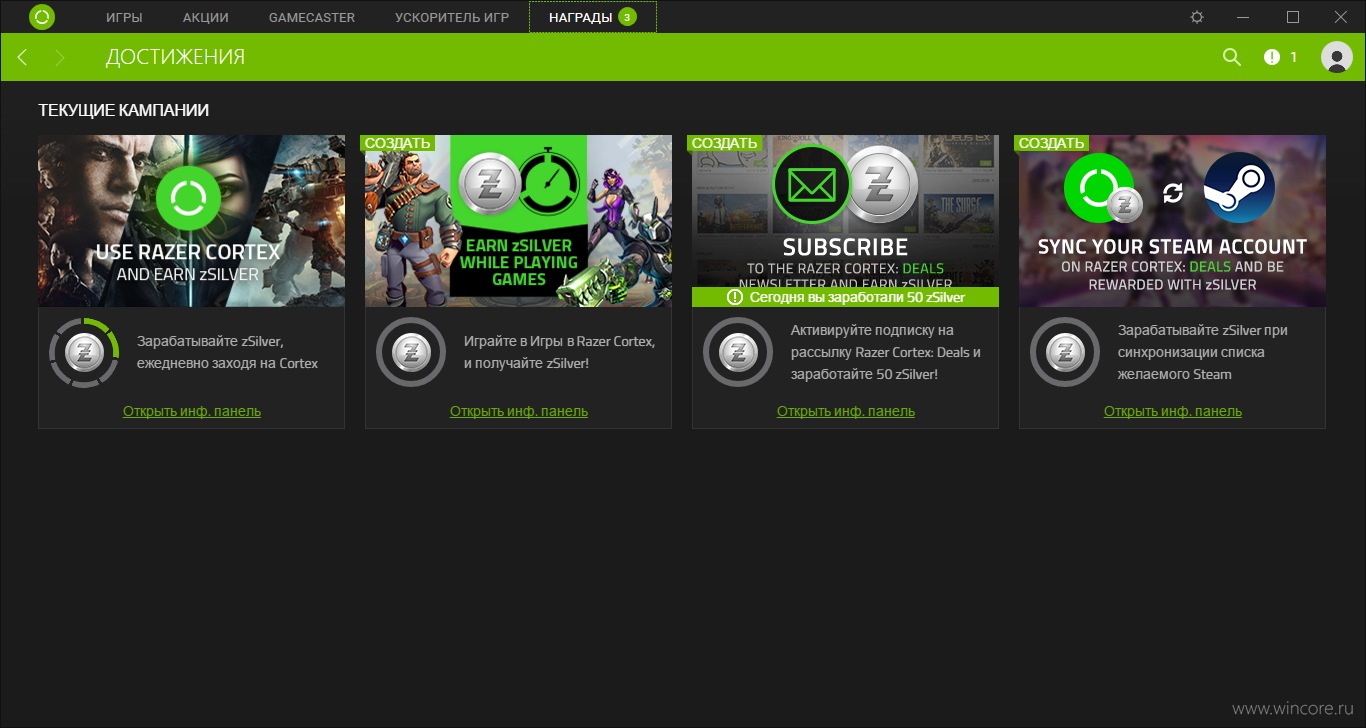The height and width of the screenshot is (728, 1366).
Task: Switch to the АКЦИИ tab
Action: pyautogui.click(x=206, y=17)
